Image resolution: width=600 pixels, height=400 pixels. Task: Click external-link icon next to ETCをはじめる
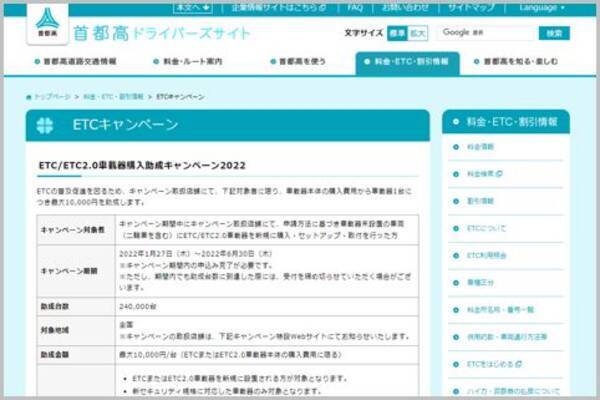518,364
